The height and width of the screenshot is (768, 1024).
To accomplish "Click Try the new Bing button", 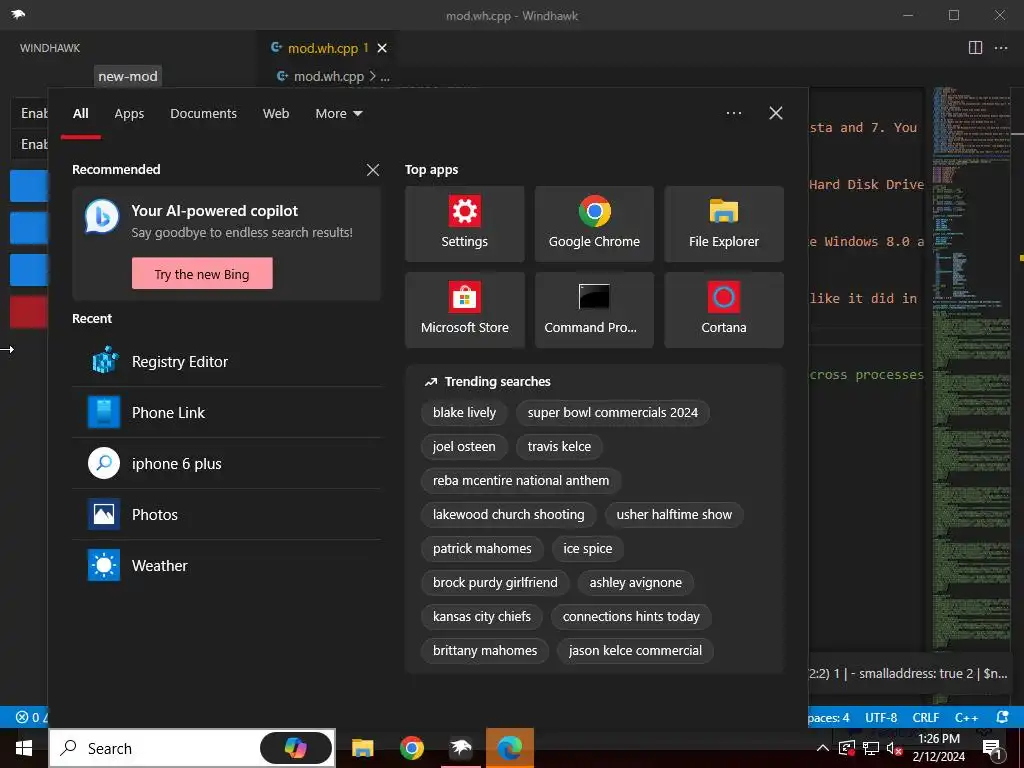I will pyautogui.click(x=202, y=274).
